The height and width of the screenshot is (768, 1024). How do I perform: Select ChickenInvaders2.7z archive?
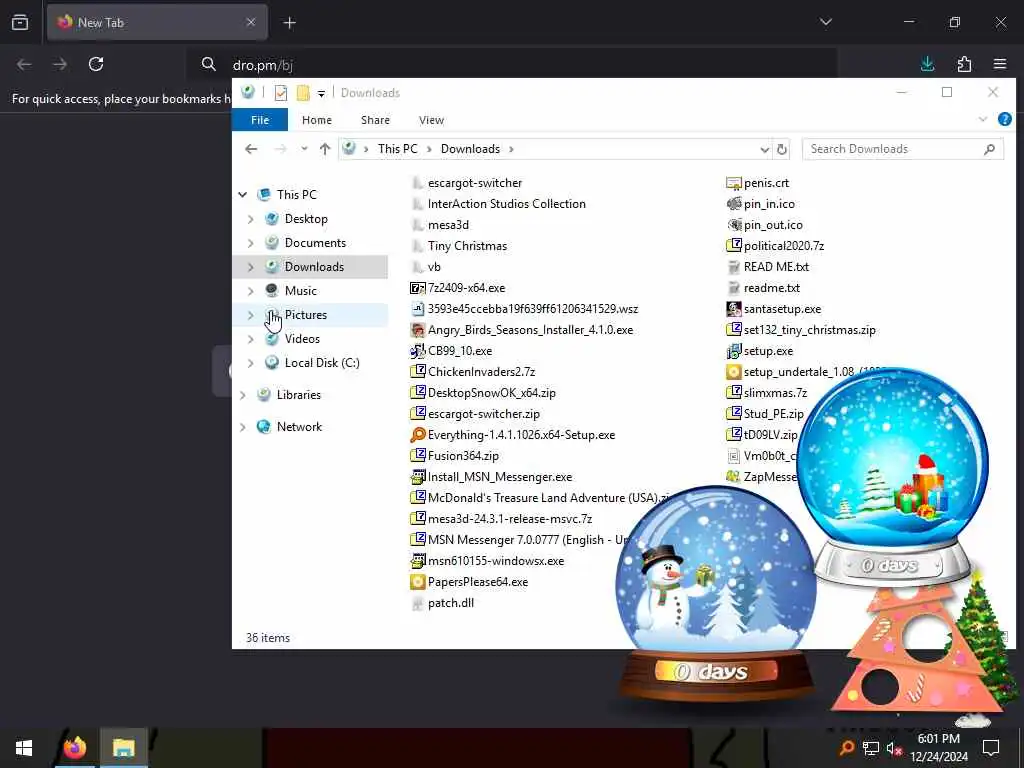[x=481, y=372]
